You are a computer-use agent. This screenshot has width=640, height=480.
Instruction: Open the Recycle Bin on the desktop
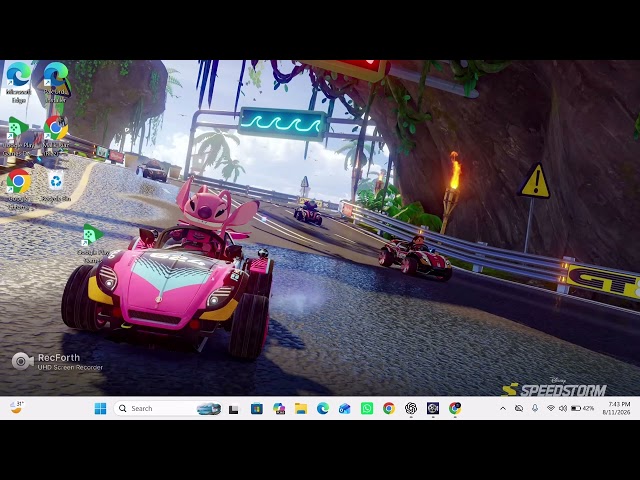(x=56, y=186)
